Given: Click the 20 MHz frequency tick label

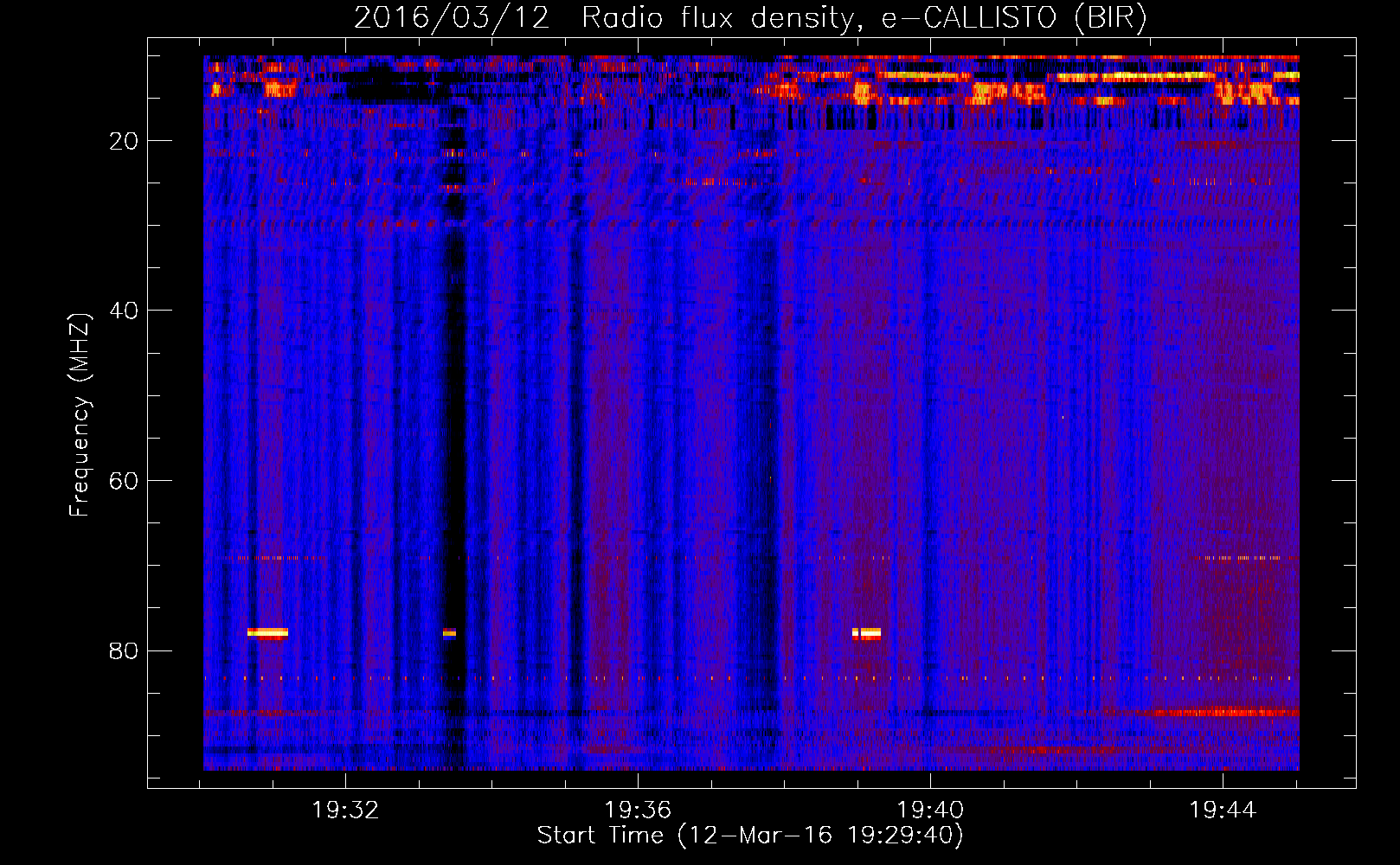Looking at the screenshot, I should [x=124, y=141].
